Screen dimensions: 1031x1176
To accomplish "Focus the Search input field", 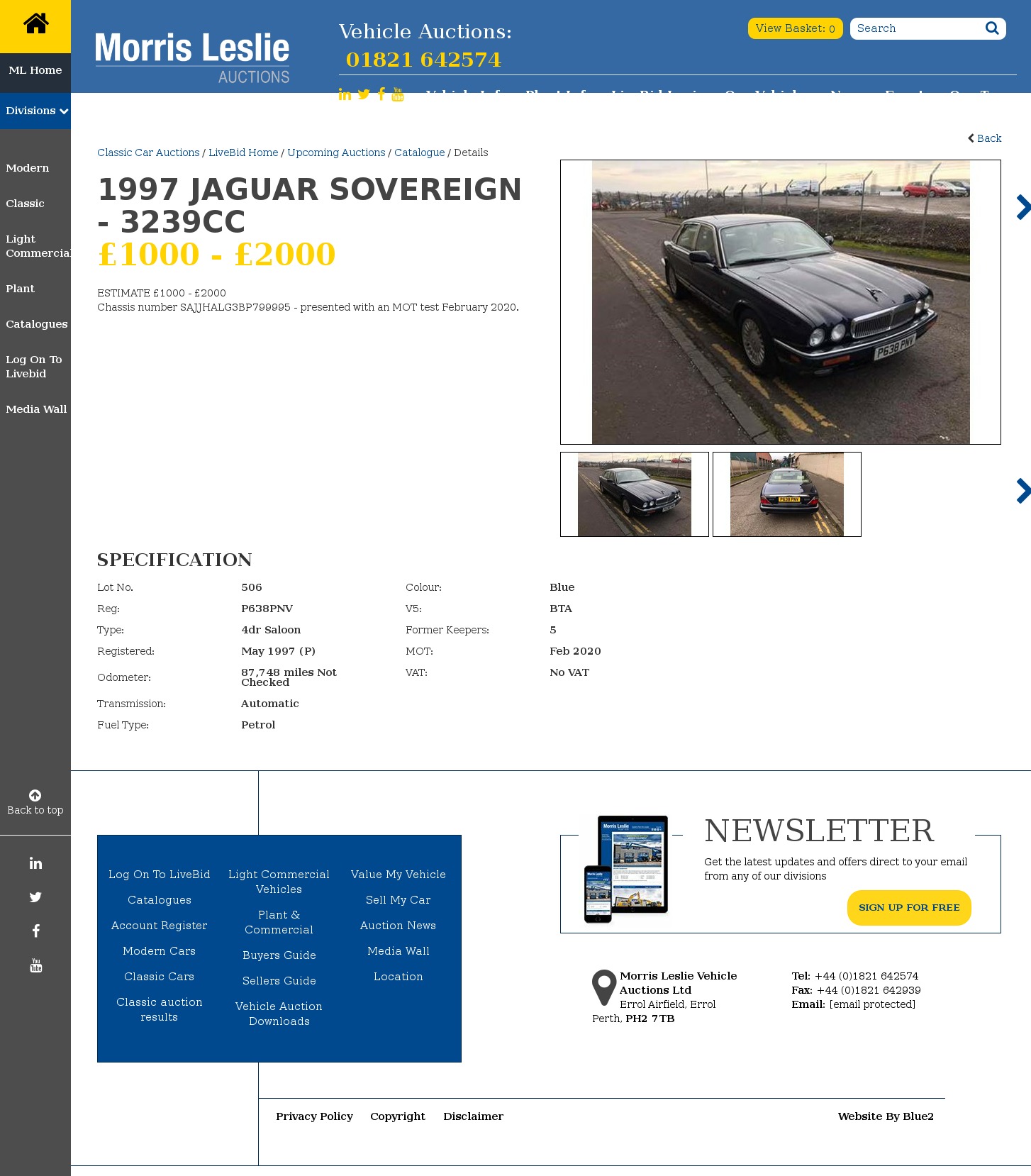I will pos(918,28).
